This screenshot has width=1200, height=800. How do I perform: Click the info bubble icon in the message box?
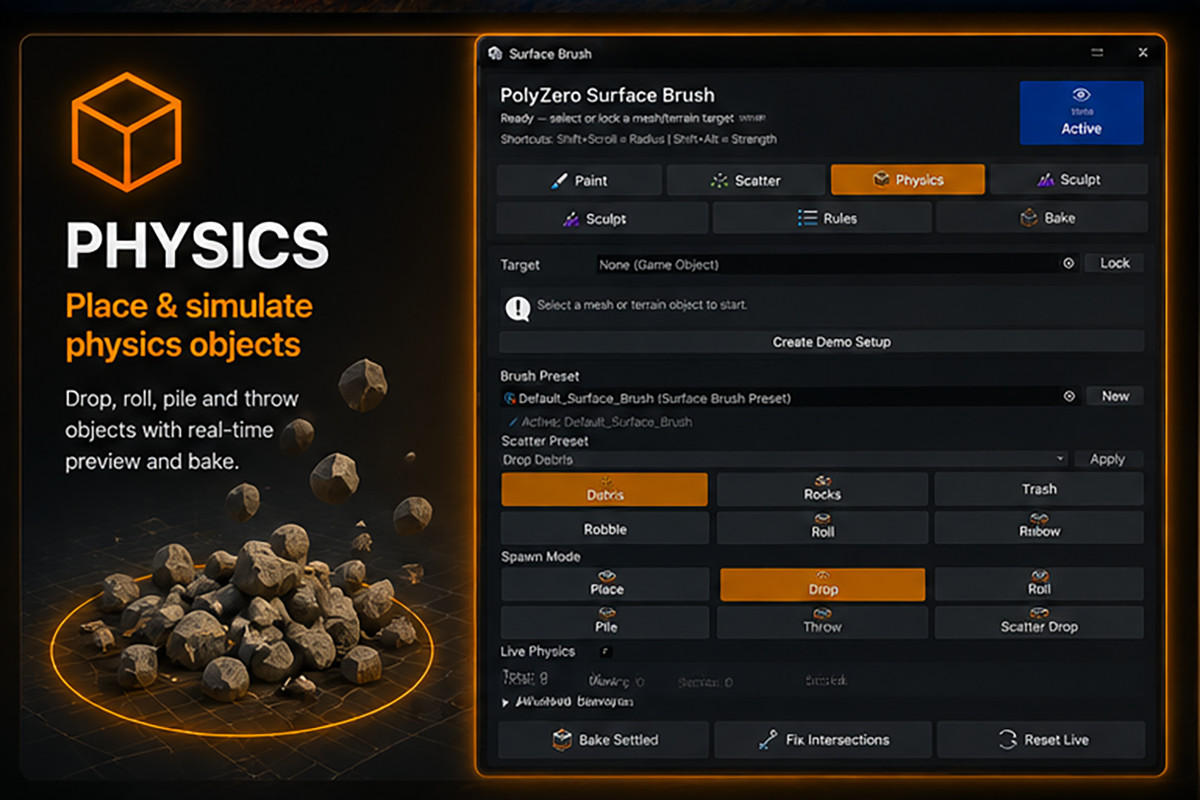517,308
